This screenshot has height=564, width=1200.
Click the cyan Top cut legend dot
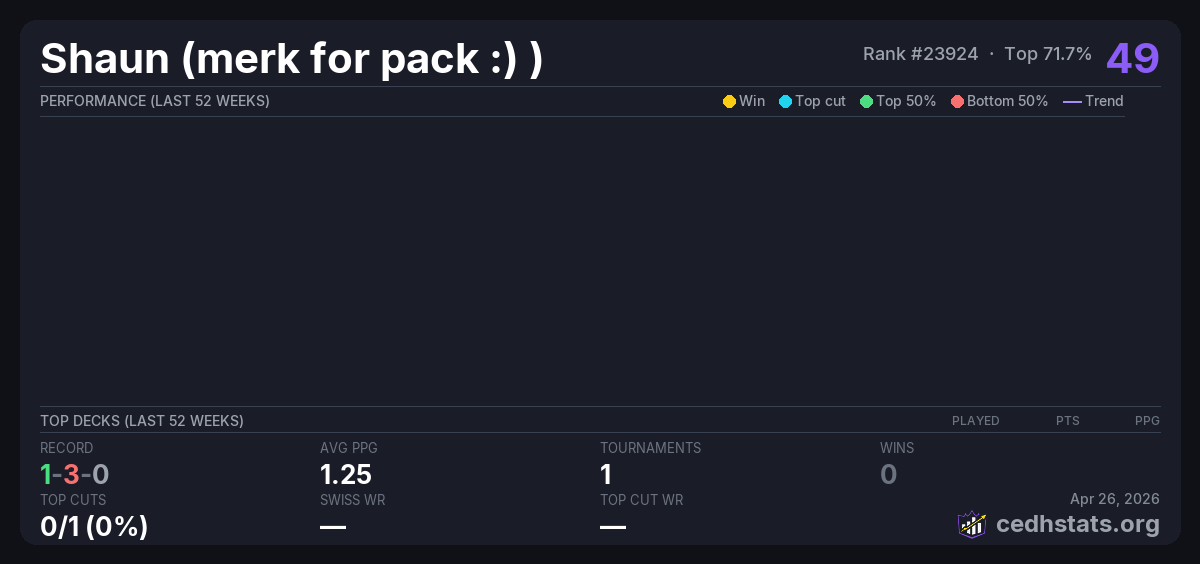tap(785, 101)
